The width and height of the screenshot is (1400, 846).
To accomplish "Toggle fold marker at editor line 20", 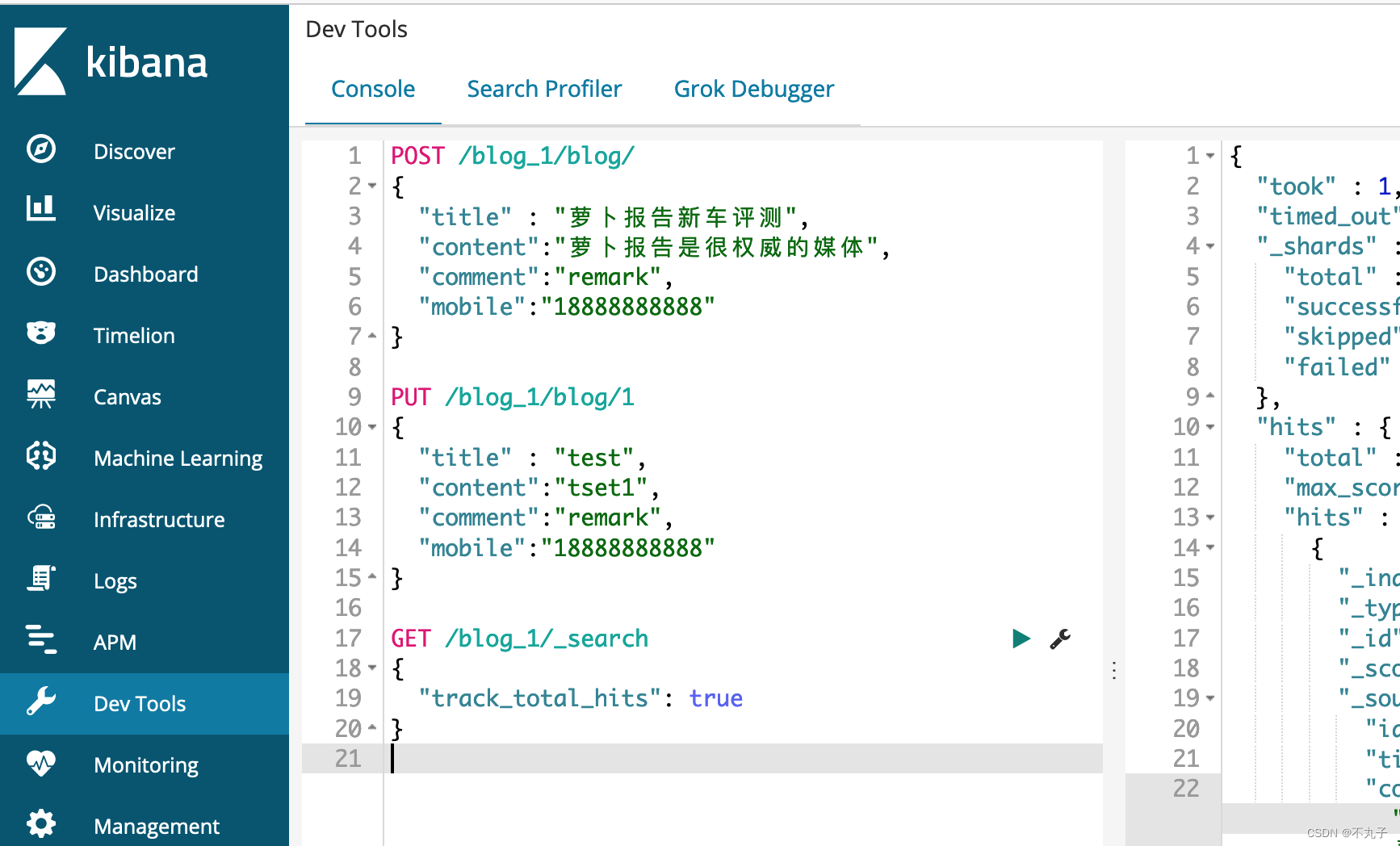I will (x=372, y=728).
